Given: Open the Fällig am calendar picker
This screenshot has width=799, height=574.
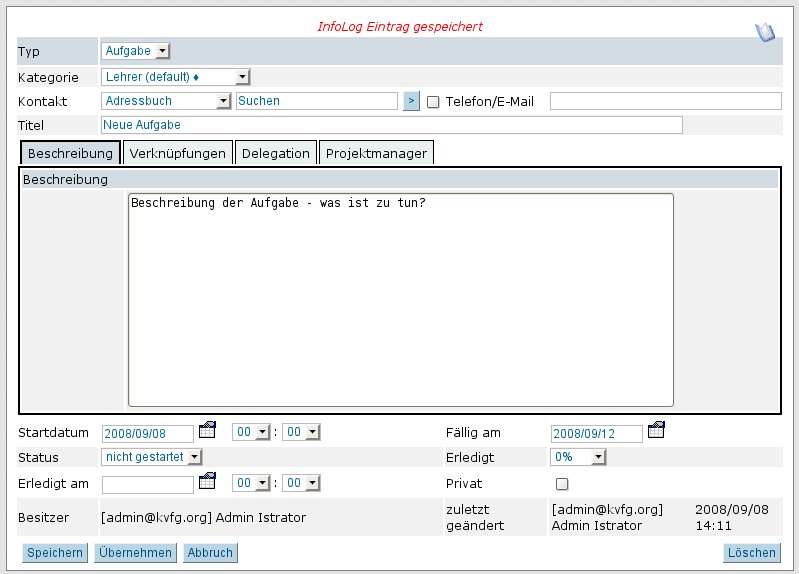Looking at the screenshot, I should pos(656,431).
